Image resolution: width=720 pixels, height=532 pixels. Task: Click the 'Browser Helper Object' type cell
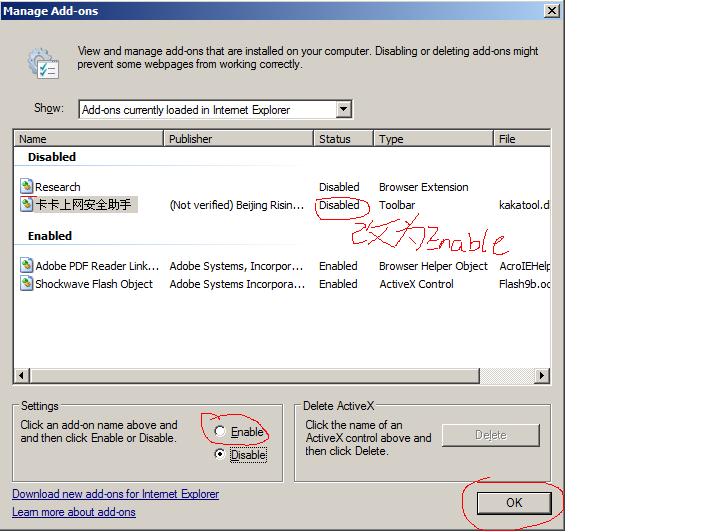(x=433, y=266)
